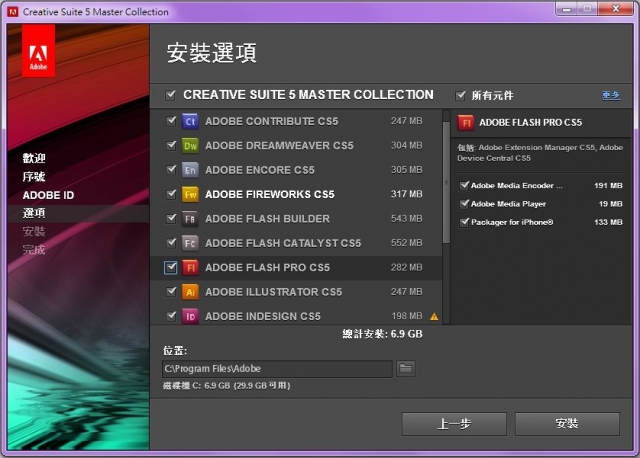Click the 安裝 install button

point(567,424)
